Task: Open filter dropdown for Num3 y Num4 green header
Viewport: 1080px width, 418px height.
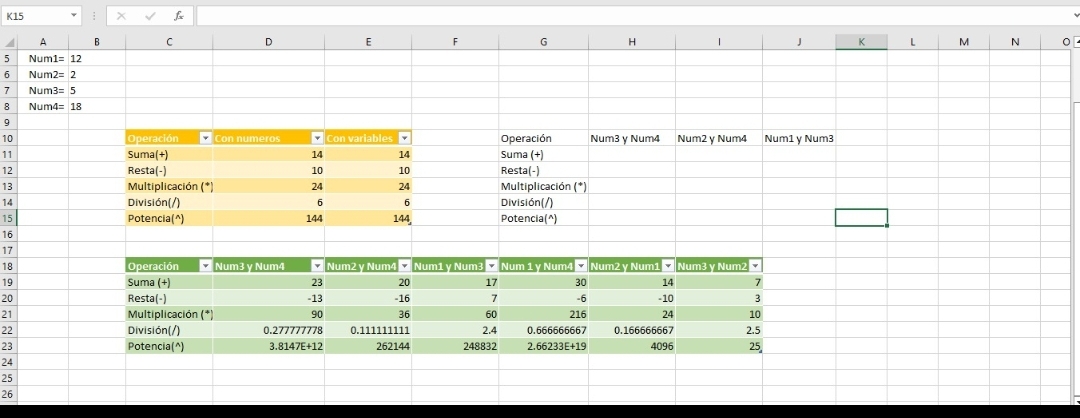Action: pos(318,266)
